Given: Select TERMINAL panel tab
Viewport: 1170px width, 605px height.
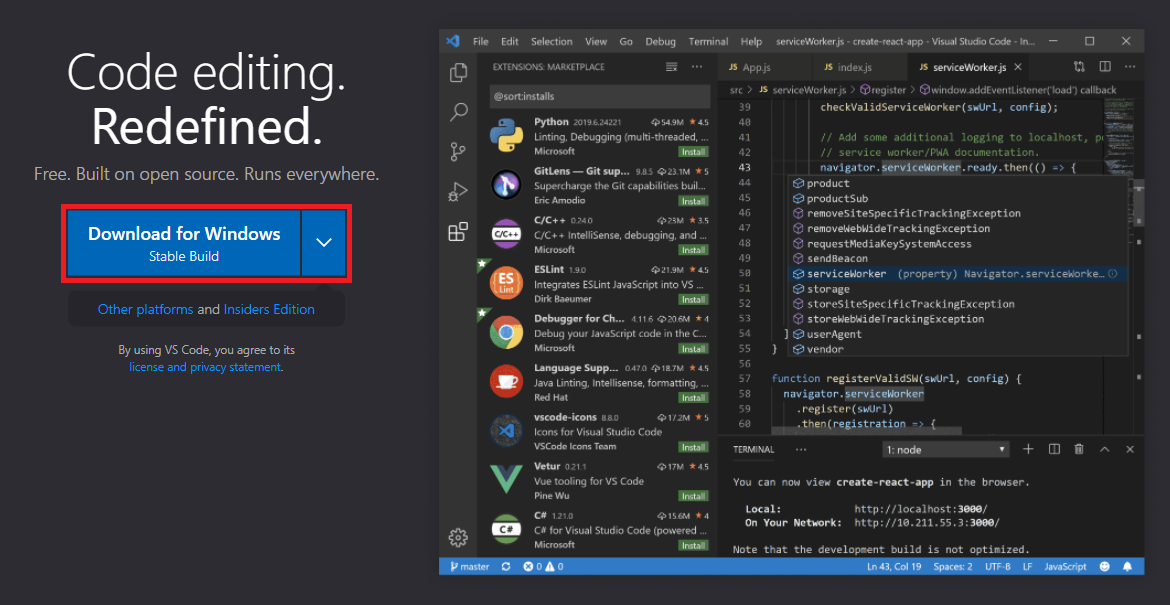Looking at the screenshot, I should click(754, 450).
